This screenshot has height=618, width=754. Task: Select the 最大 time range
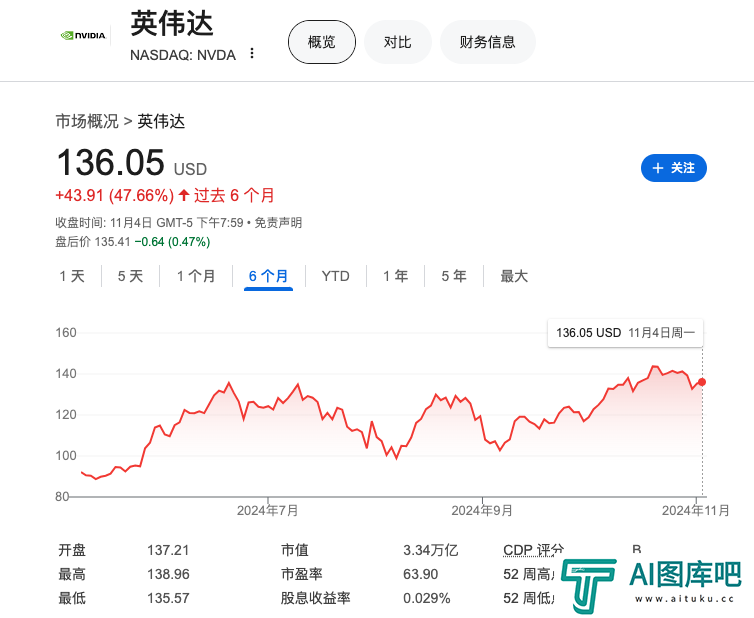[x=514, y=276]
